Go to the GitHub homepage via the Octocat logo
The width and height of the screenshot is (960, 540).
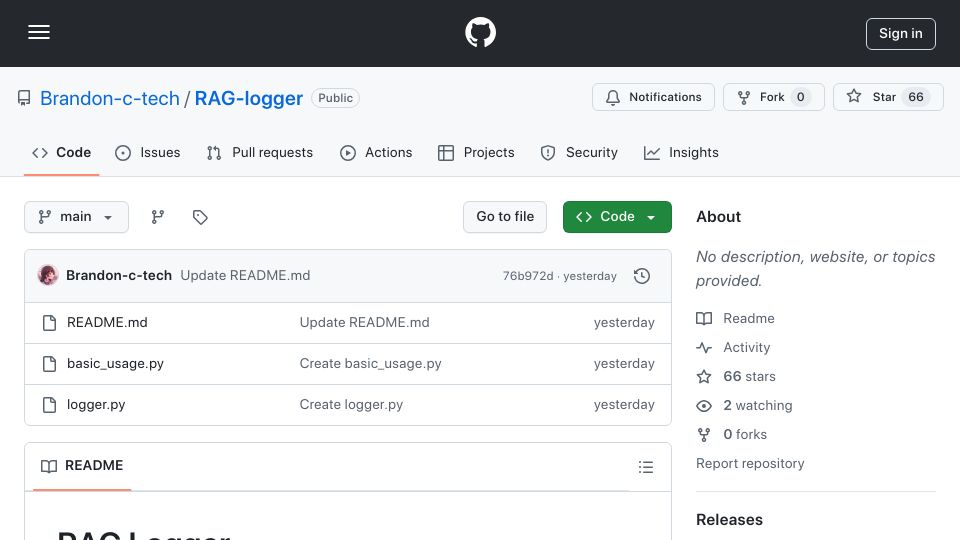480,32
